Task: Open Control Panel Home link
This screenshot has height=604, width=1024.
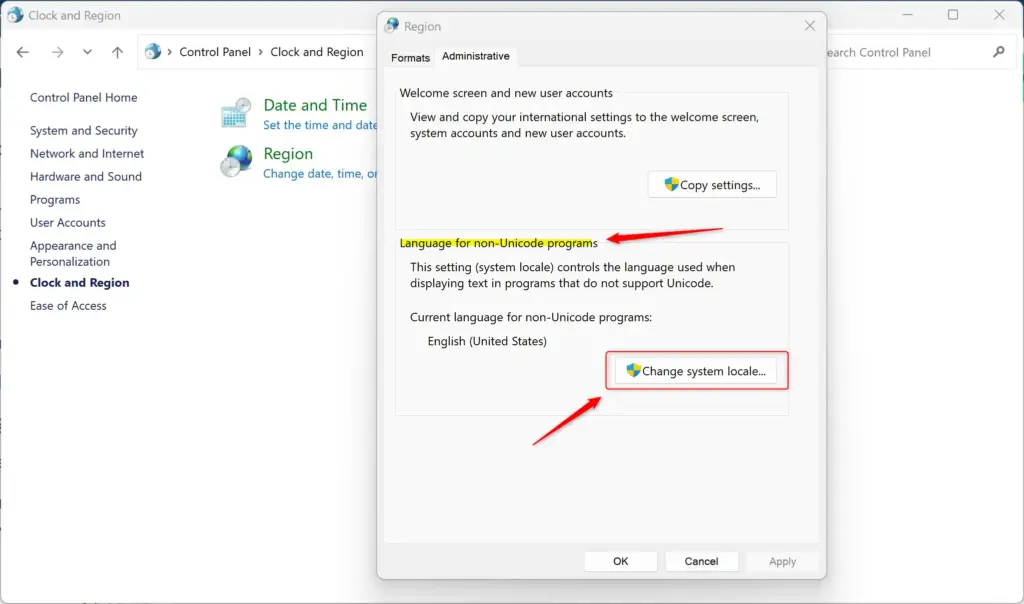Action: click(x=84, y=97)
